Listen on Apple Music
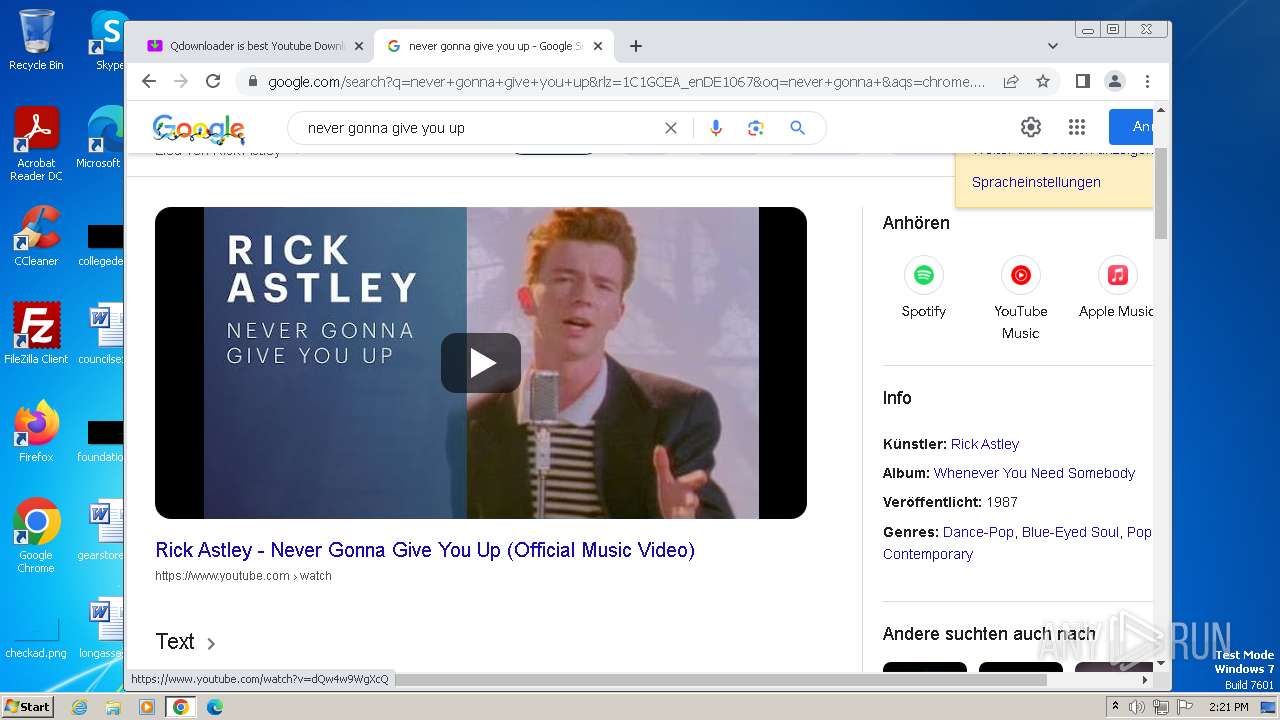This screenshot has width=1280, height=720. pos(1116,288)
